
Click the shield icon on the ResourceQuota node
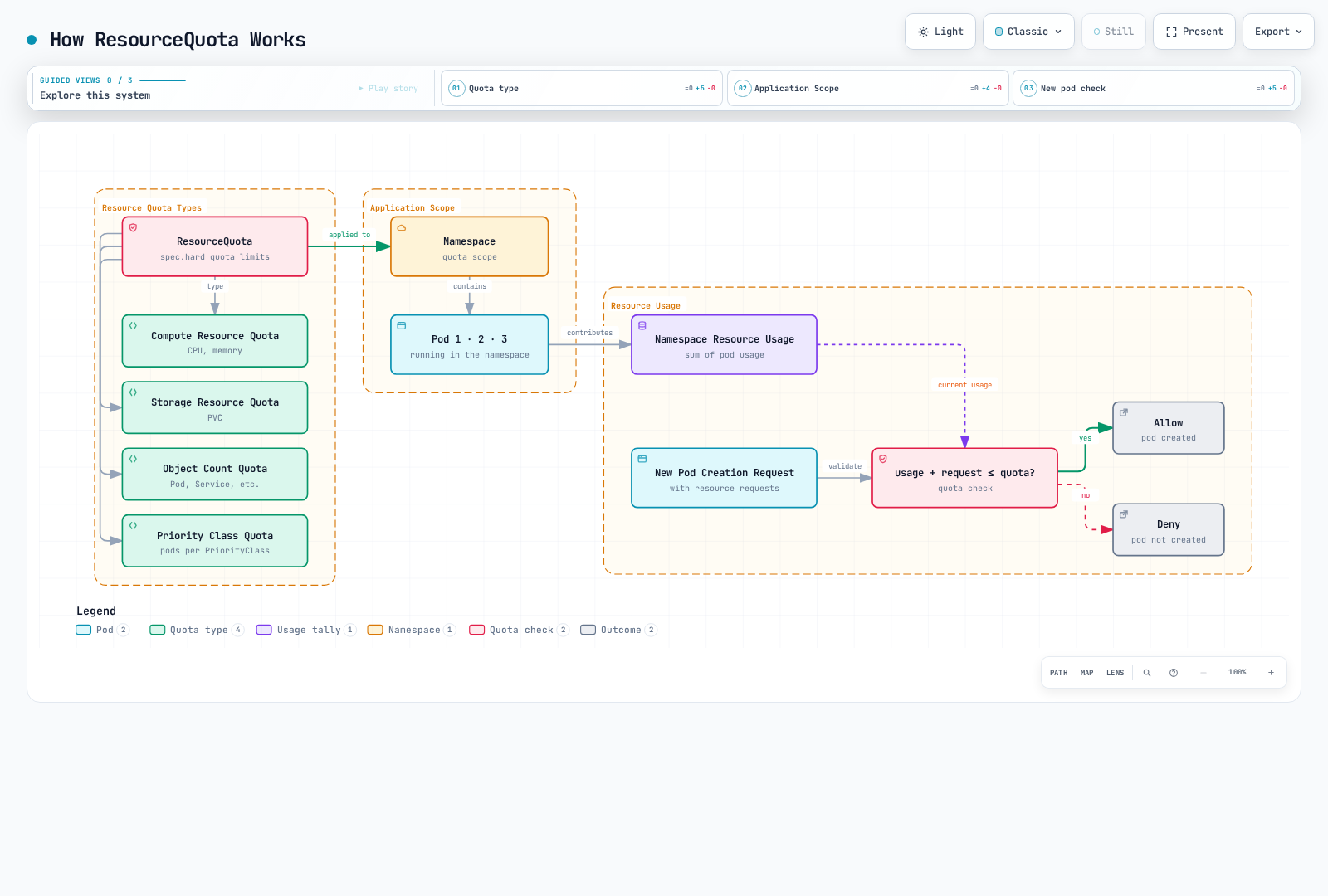pyautogui.click(x=133, y=227)
